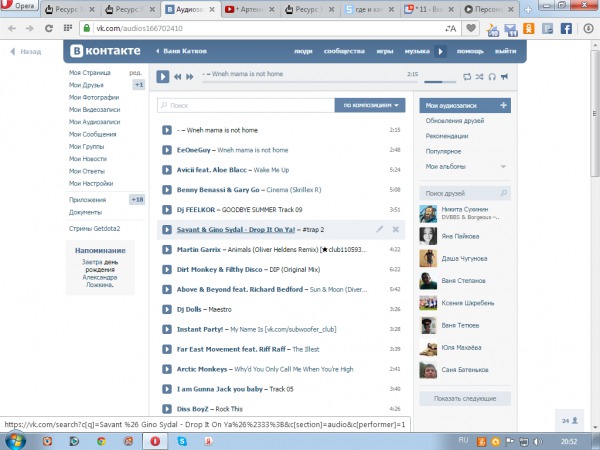Toggle repeat mode in audio player
Screen dimensions: 600x450
(467, 77)
